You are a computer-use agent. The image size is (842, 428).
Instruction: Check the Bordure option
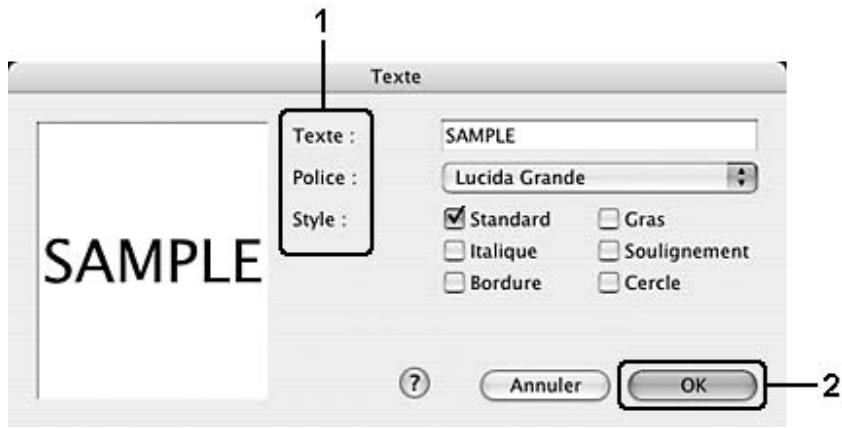click(x=454, y=283)
